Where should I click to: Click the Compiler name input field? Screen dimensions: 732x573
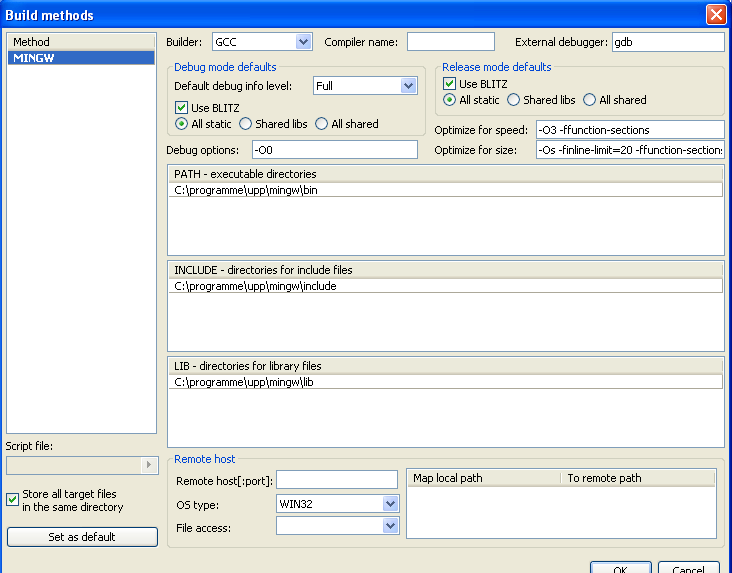450,42
